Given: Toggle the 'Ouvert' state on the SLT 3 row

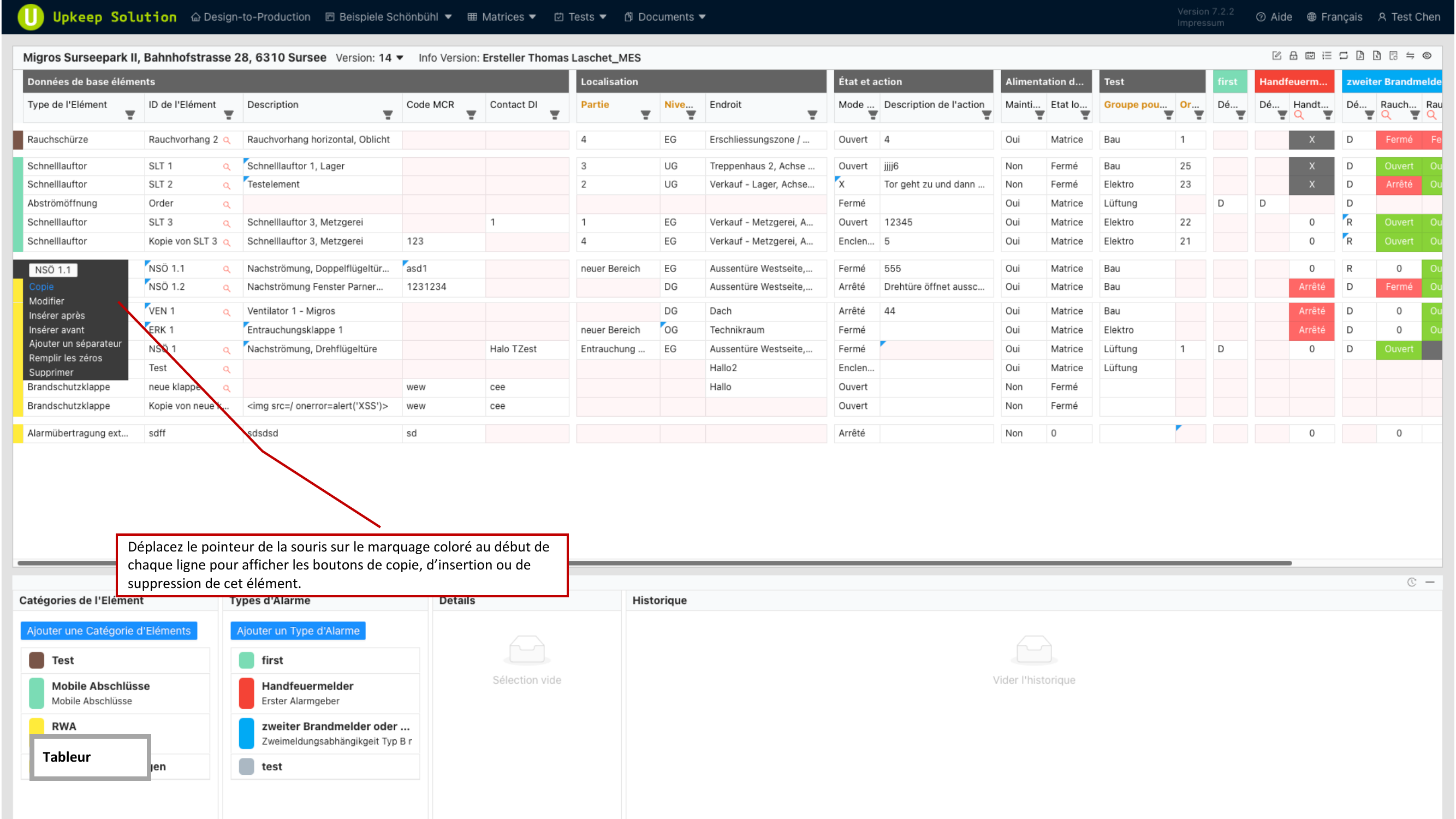Looking at the screenshot, I should pyautogui.click(x=1399, y=222).
